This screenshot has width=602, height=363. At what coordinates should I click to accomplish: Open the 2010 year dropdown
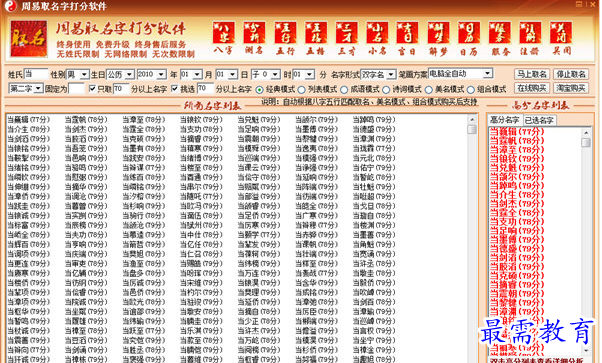pos(151,74)
